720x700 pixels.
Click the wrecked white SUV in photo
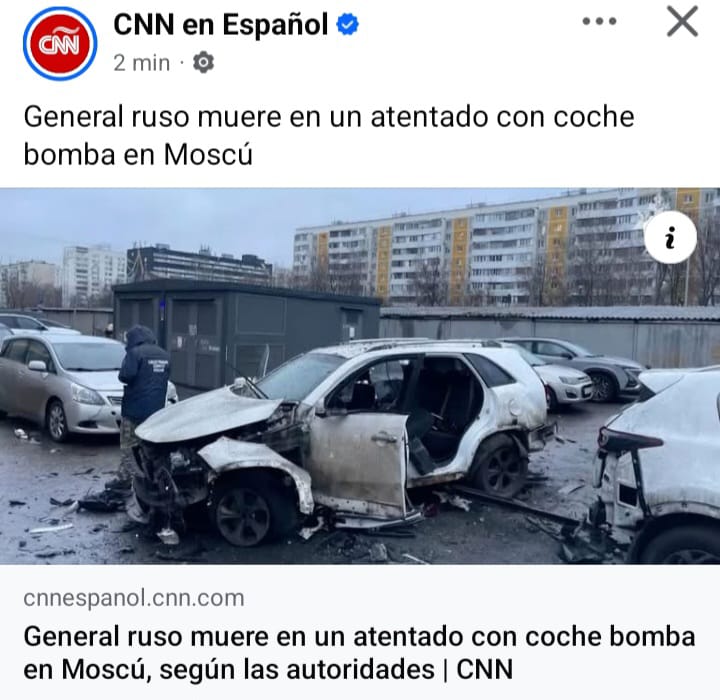(342, 441)
